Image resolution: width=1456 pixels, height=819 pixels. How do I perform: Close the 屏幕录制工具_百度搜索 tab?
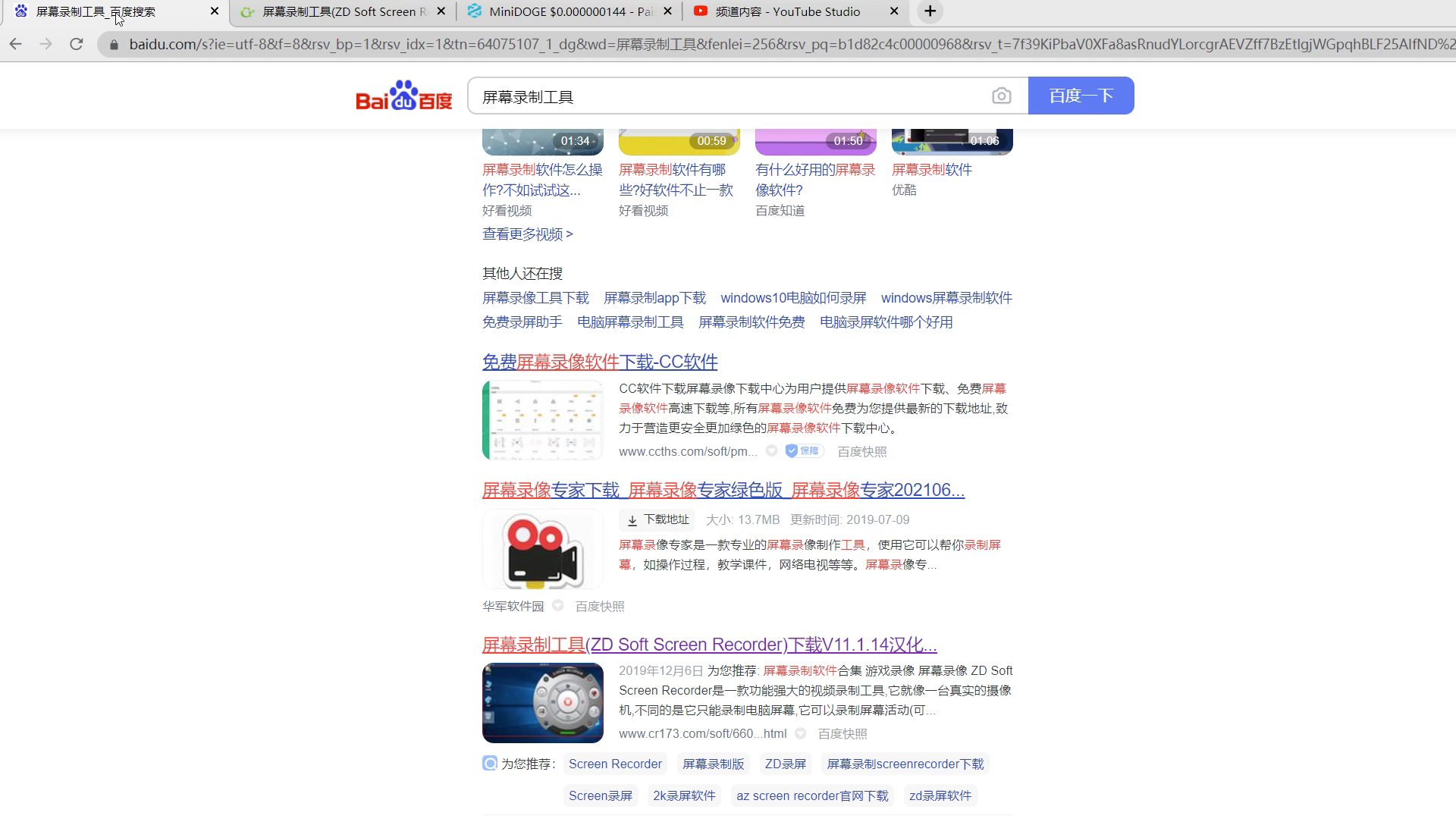click(x=215, y=11)
